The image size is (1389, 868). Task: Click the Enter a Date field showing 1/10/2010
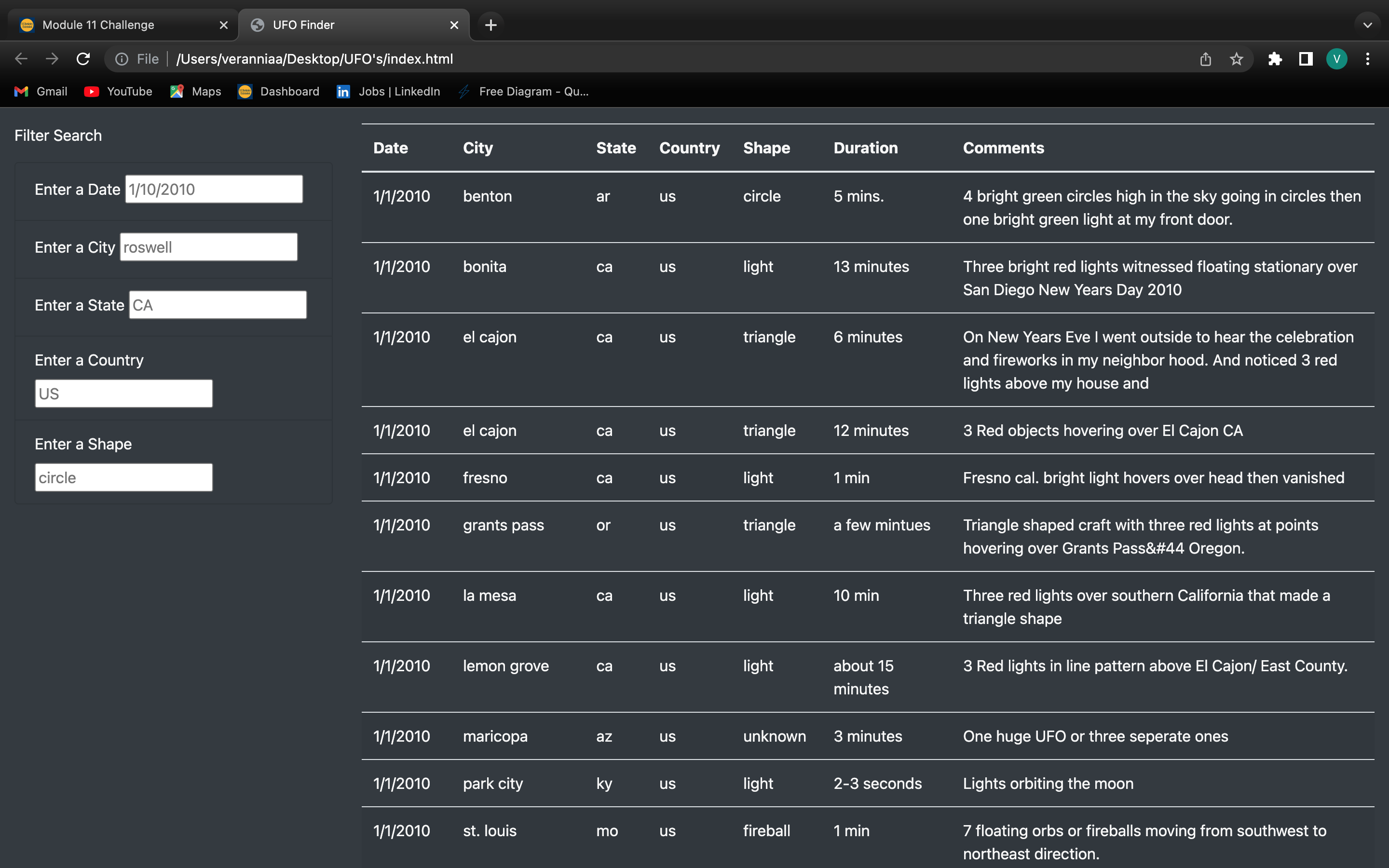click(x=213, y=189)
